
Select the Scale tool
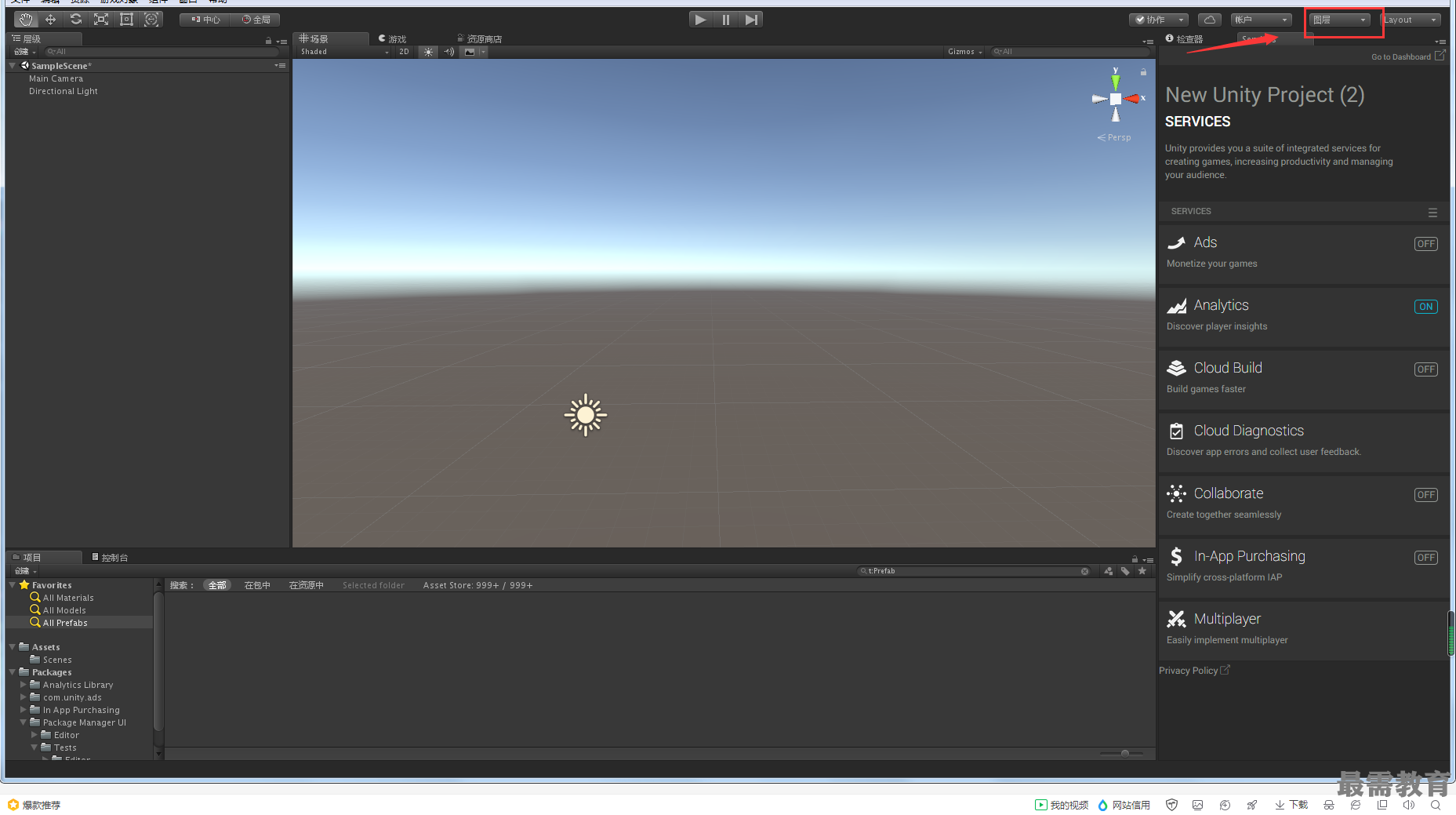pyautogui.click(x=101, y=20)
